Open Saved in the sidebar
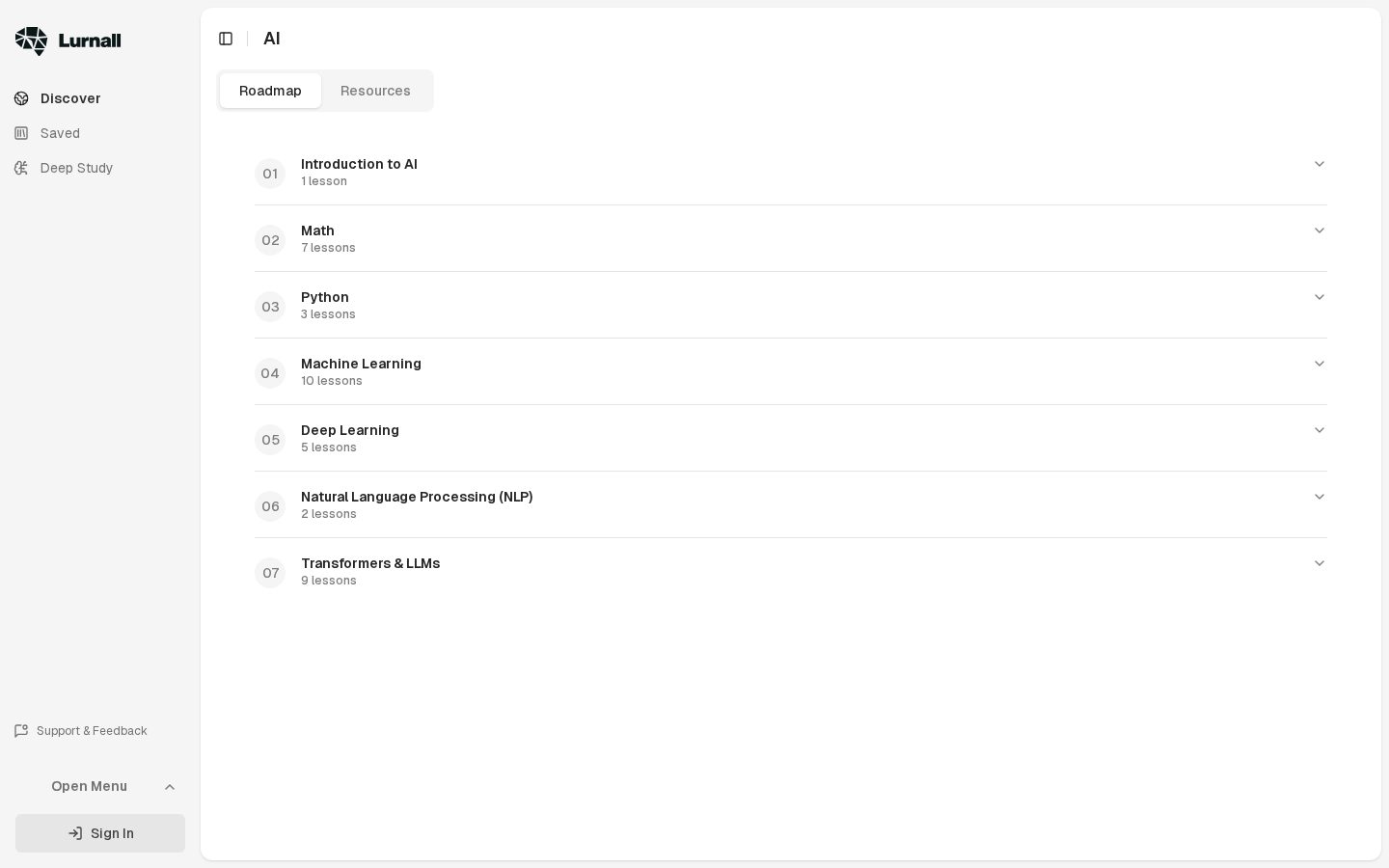 [x=100, y=133]
